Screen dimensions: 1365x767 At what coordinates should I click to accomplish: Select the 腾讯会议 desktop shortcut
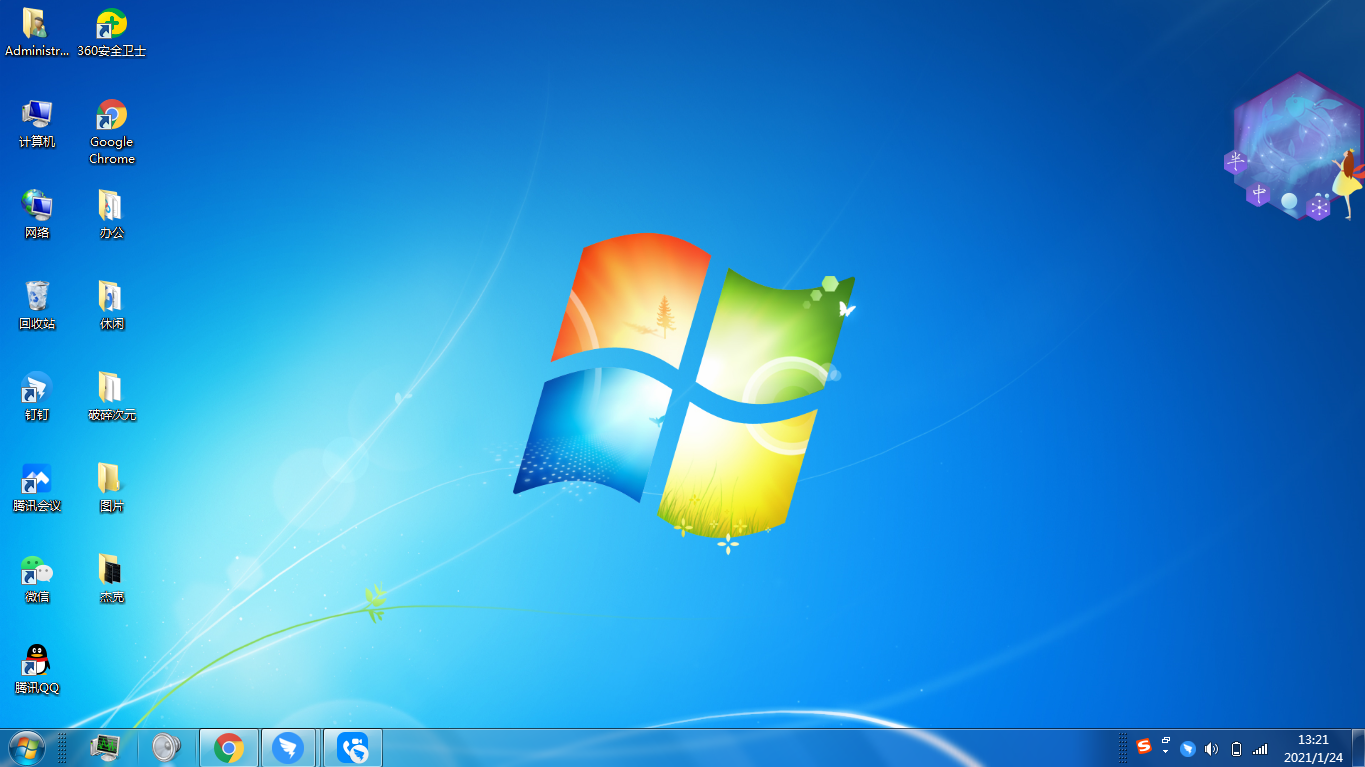tap(37, 487)
